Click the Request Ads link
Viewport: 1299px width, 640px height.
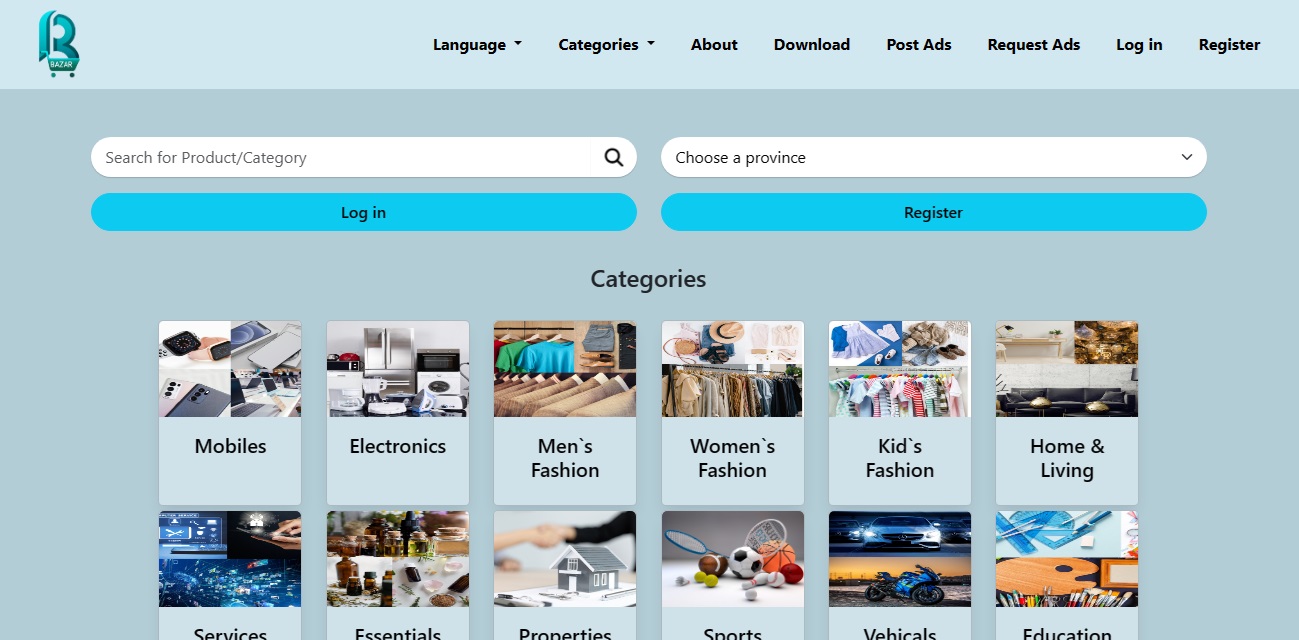[x=1034, y=44]
